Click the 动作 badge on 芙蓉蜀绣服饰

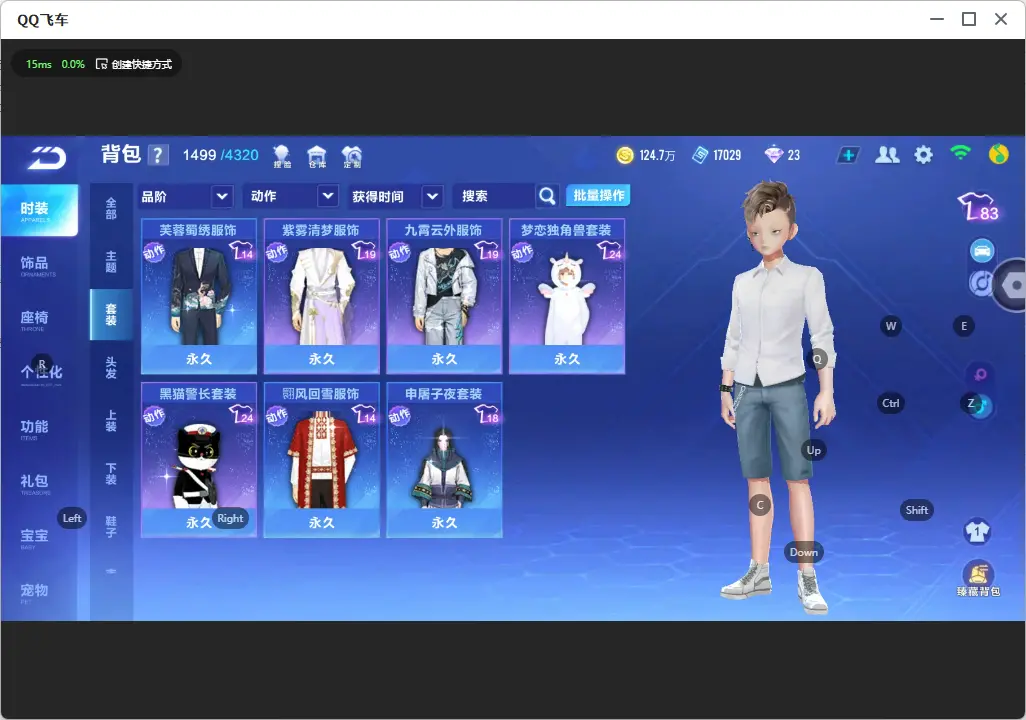point(154,252)
